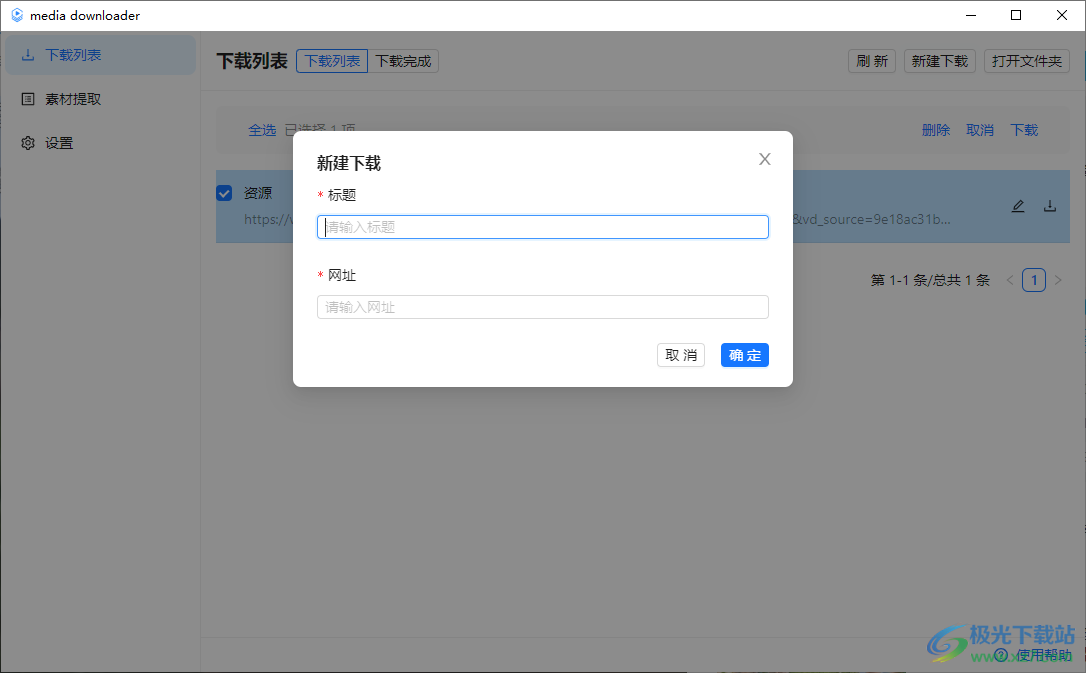Click the 全选 select-all link
This screenshot has width=1086, height=673.
(x=262, y=130)
